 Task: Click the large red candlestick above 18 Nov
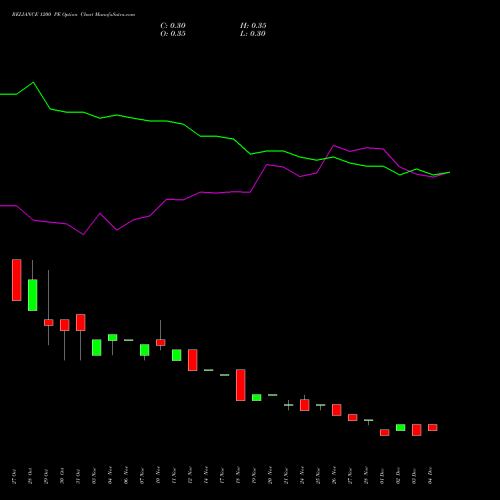(241, 385)
